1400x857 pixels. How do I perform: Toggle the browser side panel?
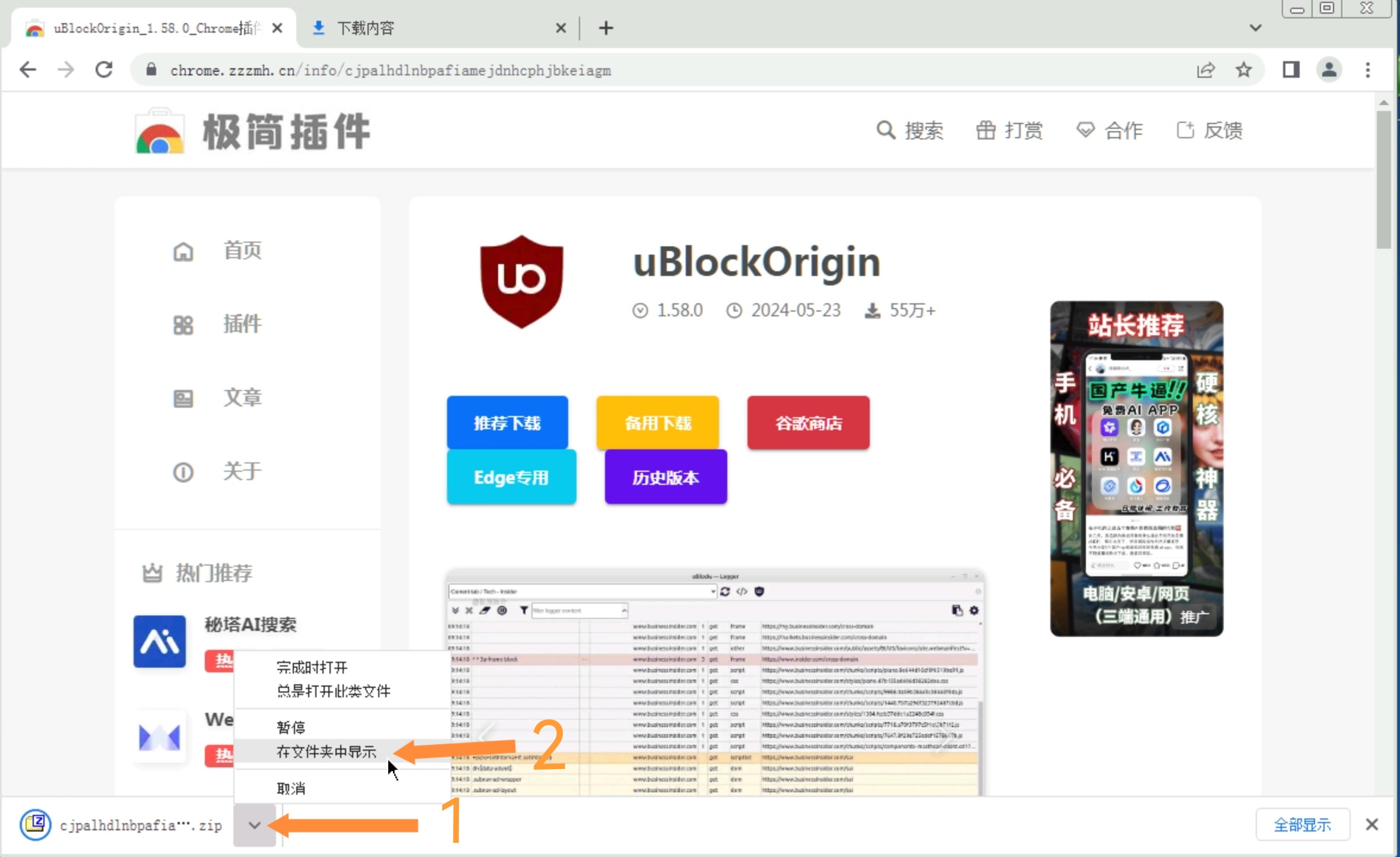tap(1291, 70)
